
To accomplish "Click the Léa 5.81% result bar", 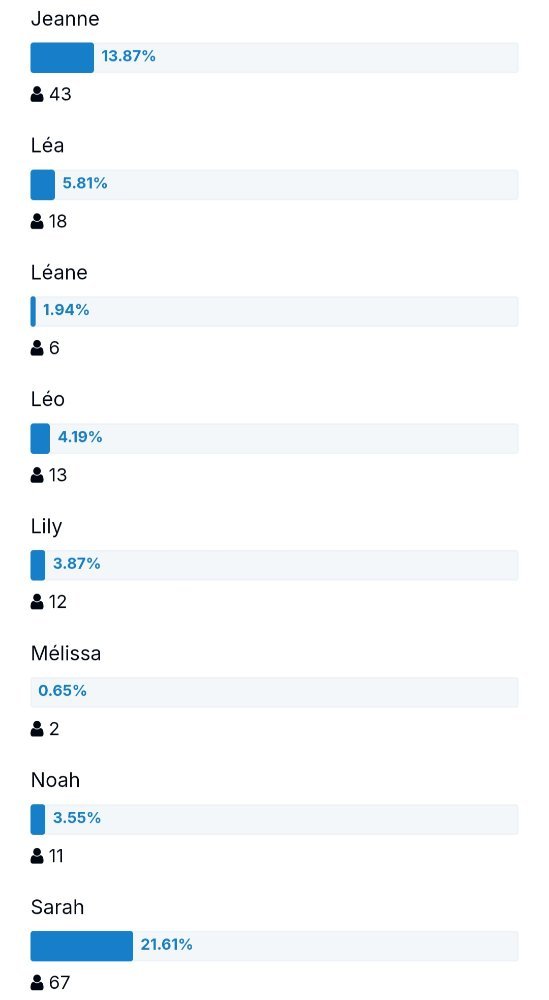I will click(x=274, y=184).
